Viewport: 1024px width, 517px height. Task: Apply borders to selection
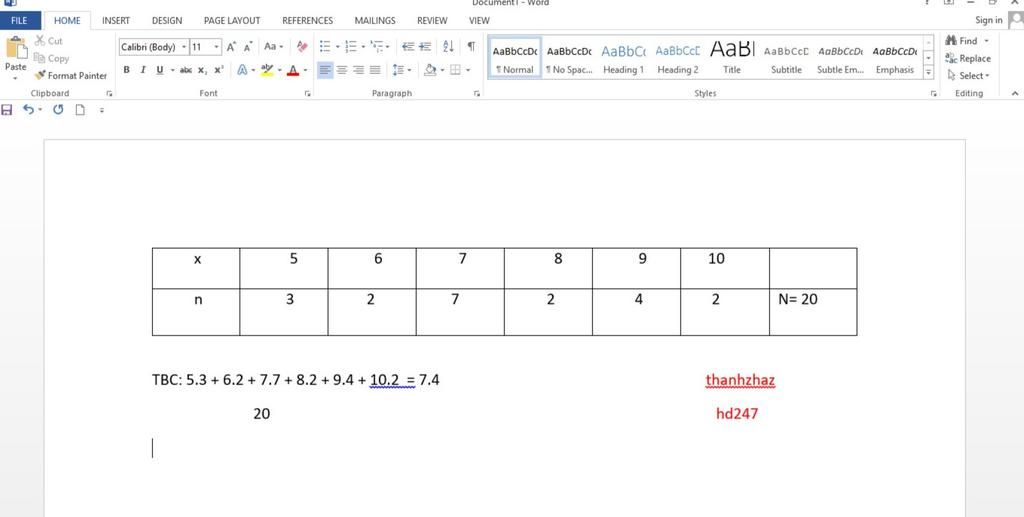click(455, 70)
